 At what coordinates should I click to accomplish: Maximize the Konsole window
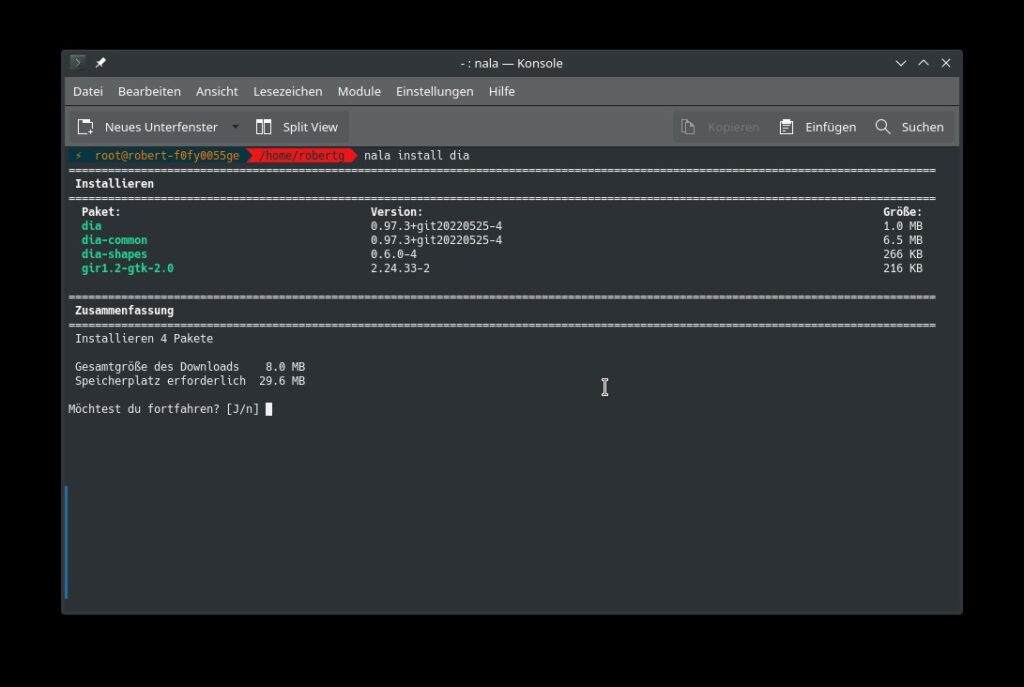(x=923, y=63)
